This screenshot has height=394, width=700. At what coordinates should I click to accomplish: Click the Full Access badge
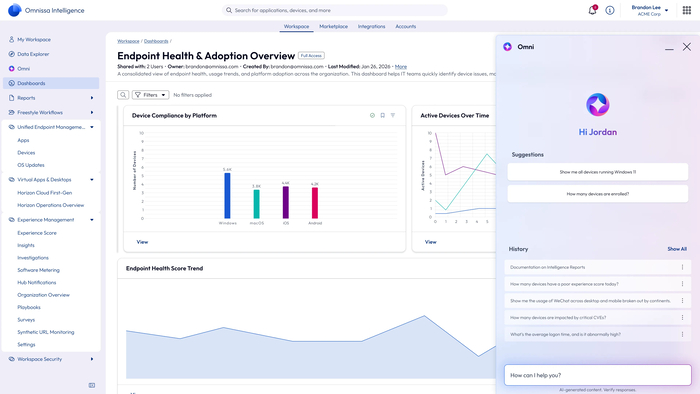(311, 56)
